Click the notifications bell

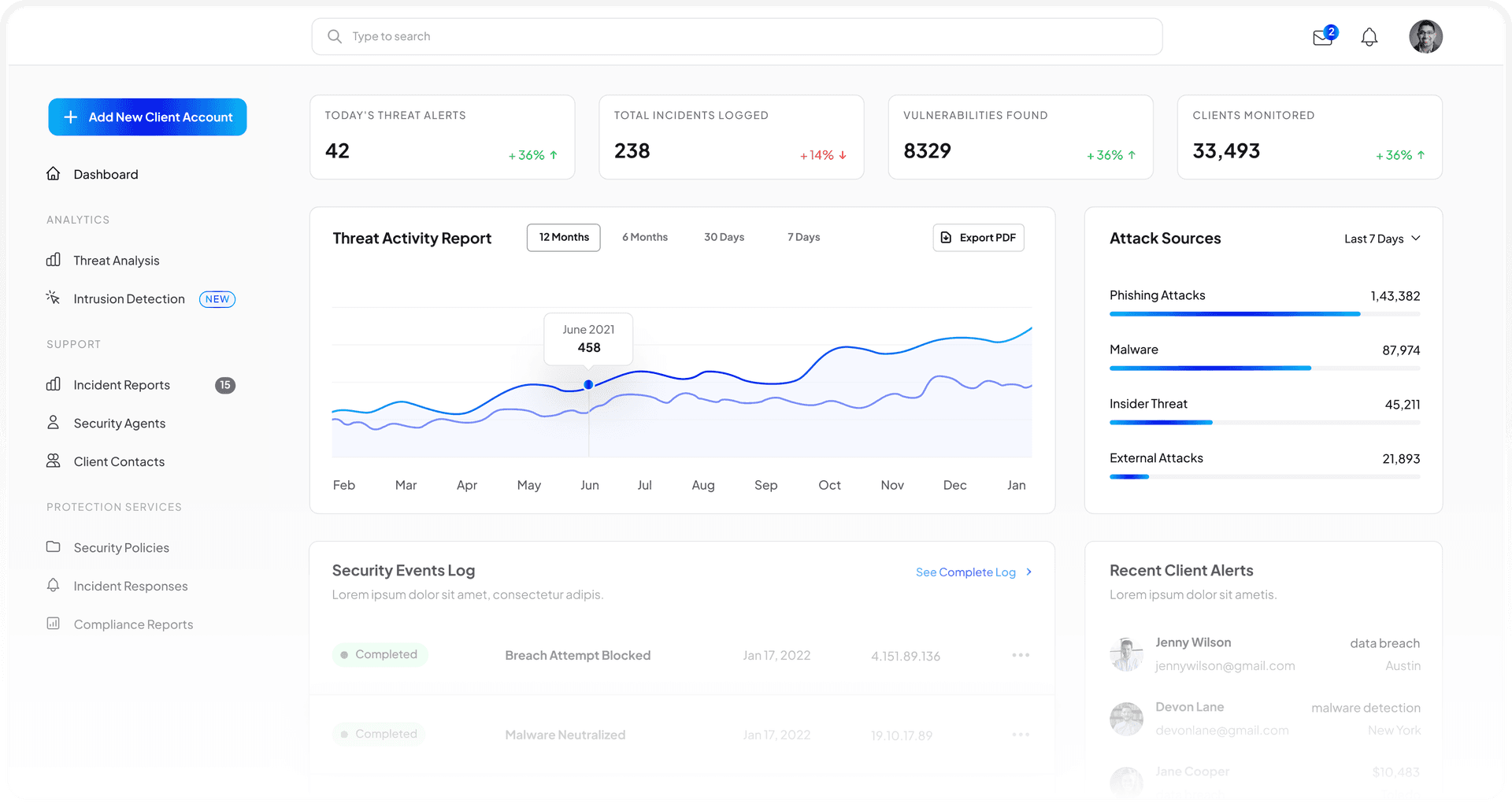pos(1369,36)
